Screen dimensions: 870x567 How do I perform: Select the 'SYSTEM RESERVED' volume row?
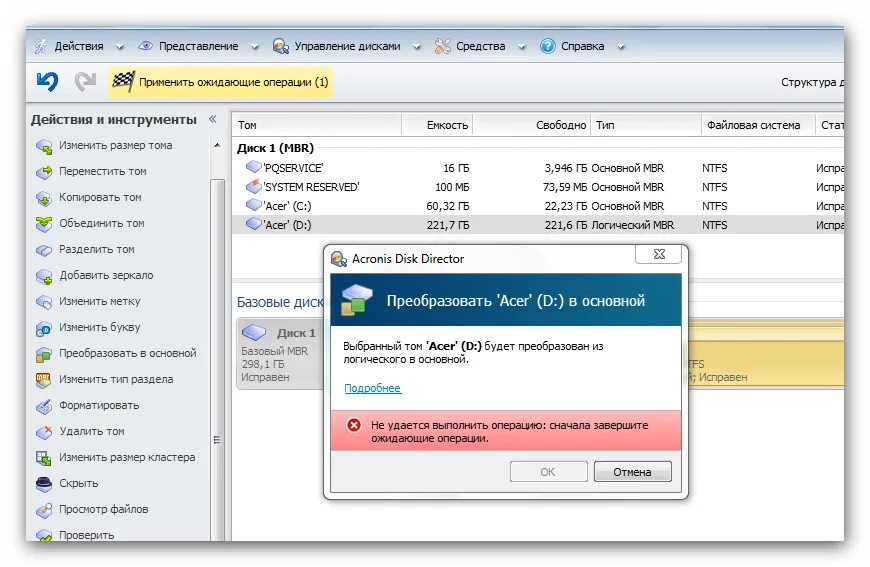pyautogui.click(x=538, y=187)
